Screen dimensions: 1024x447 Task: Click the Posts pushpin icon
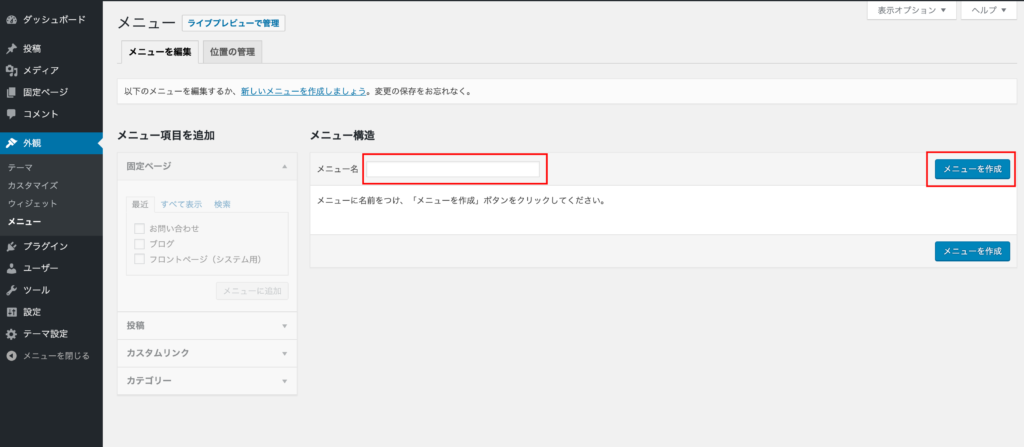pos(11,48)
